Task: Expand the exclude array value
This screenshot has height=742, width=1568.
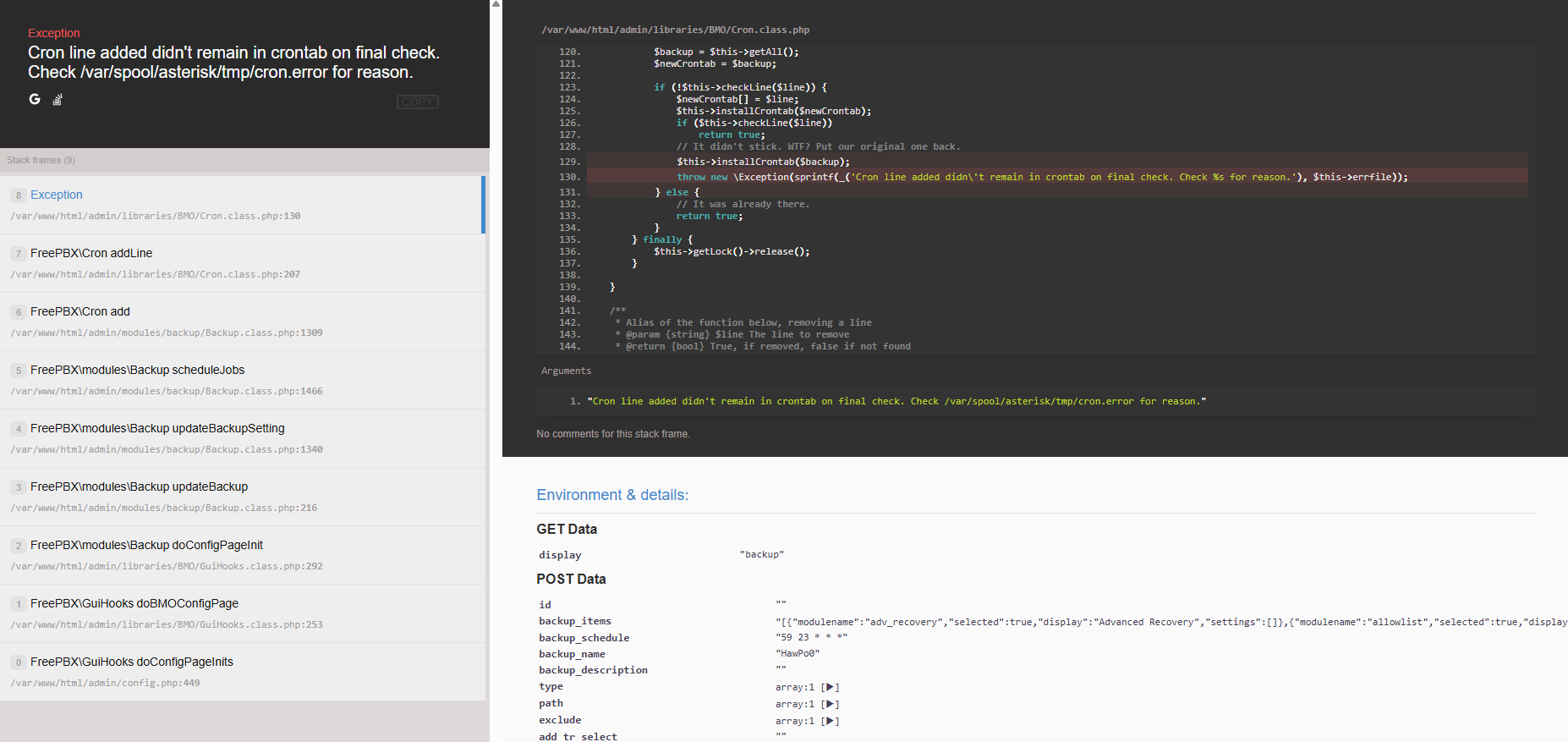Action: click(x=831, y=721)
